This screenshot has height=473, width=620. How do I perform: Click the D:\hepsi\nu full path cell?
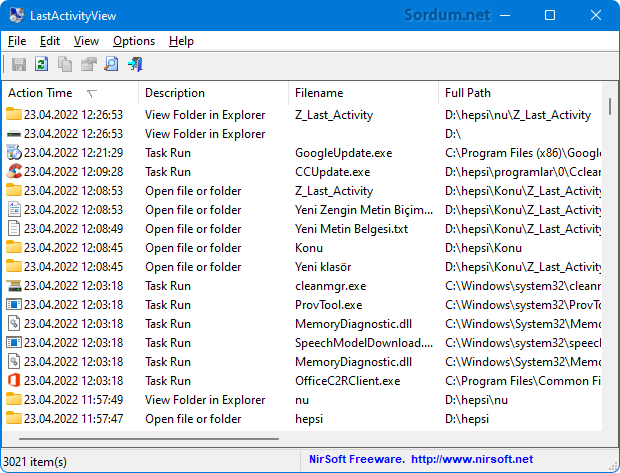point(476,399)
